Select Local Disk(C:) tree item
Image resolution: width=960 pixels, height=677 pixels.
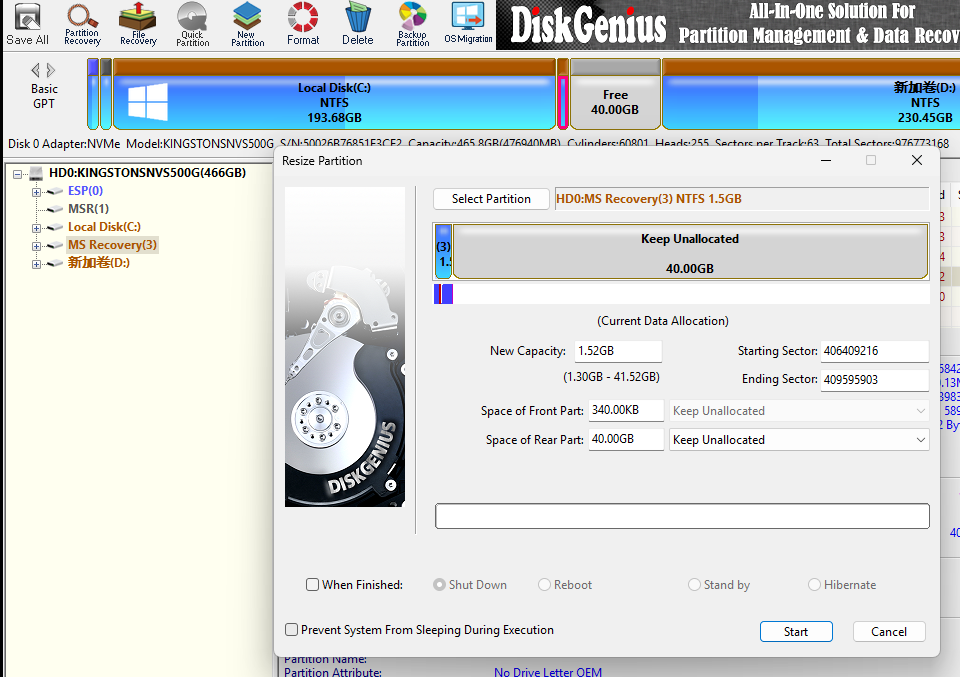[x=104, y=226]
